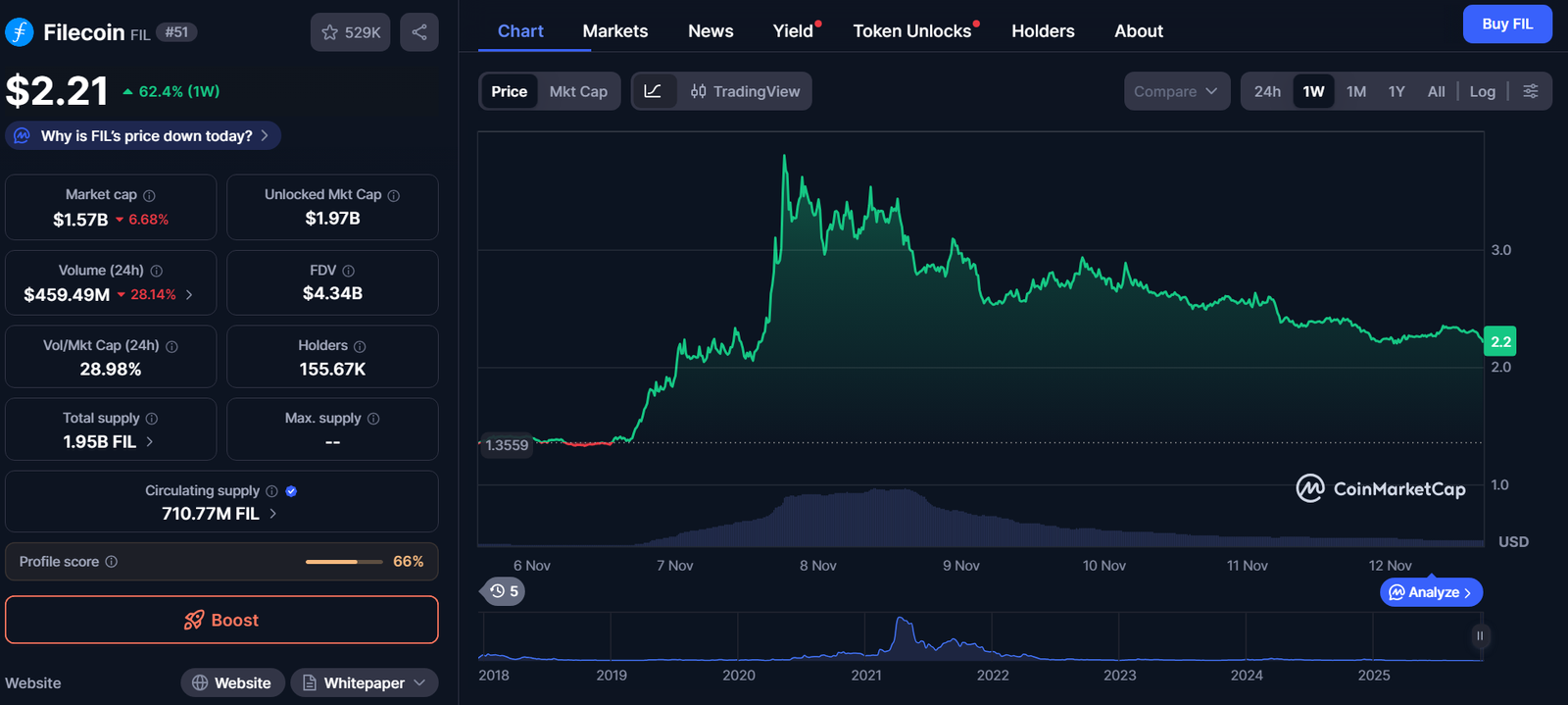
Task: Switch to the Markets tab
Action: pyautogui.click(x=614, y=31)
